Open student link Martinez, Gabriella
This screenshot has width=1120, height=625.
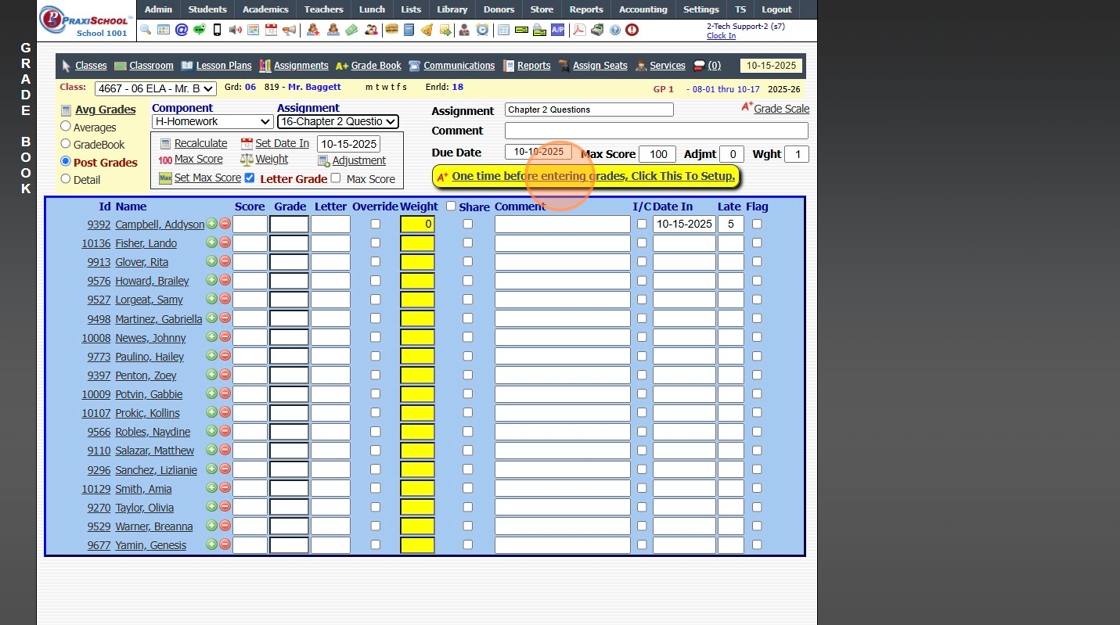pos(159,319)
